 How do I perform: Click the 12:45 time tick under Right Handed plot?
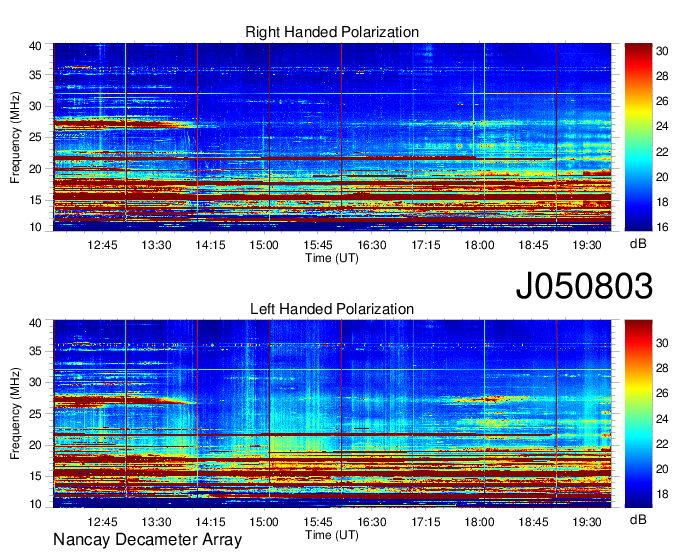pos(102,245)
